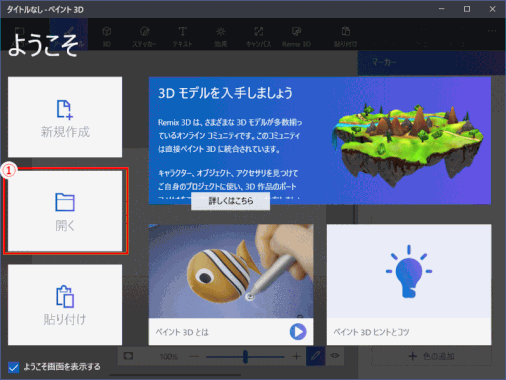This screenshot has width=506, height=380.
Task: Click the zoom out minus icon
Action: [x=194, y=357]
